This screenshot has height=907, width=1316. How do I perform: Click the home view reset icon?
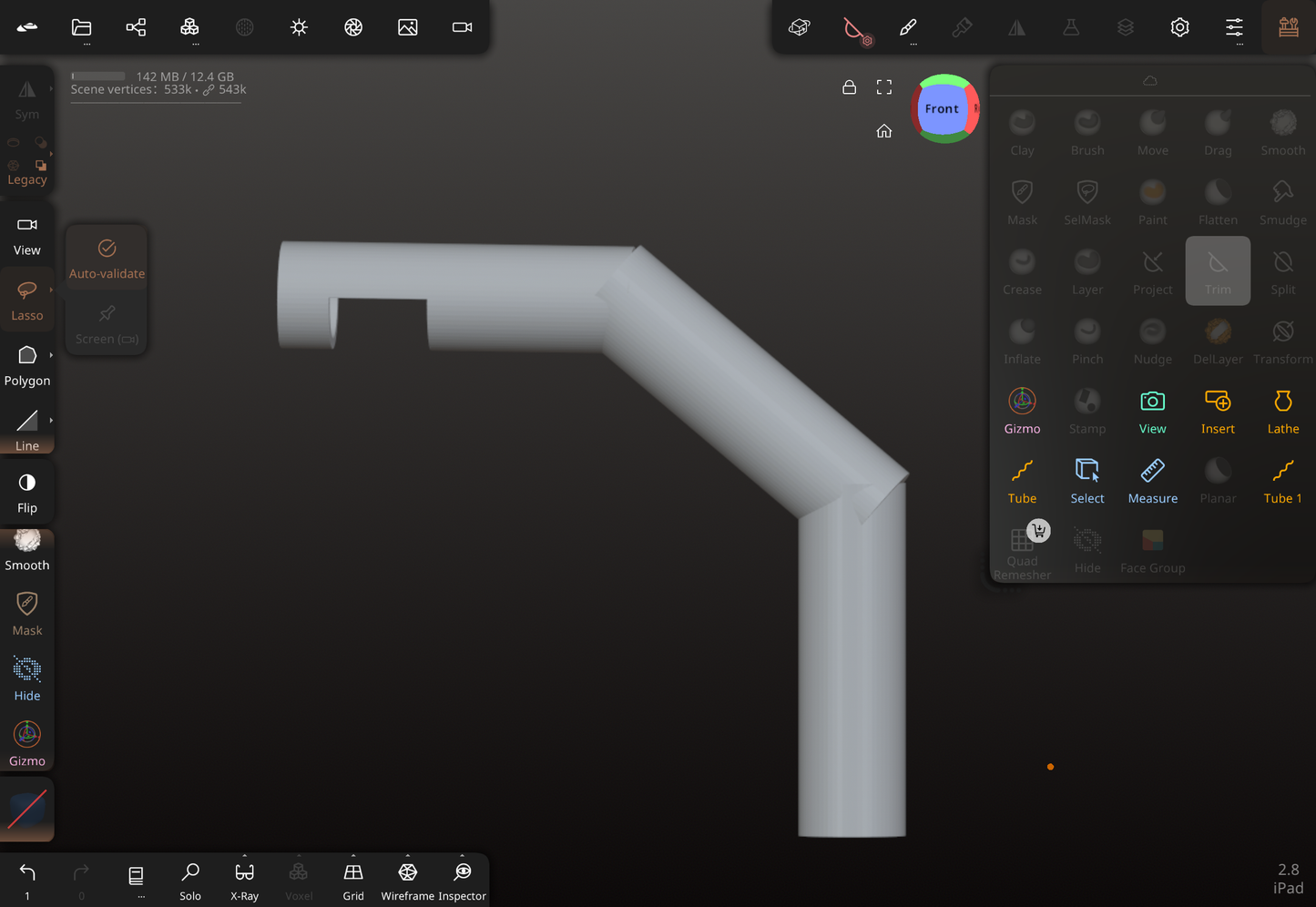883,131
